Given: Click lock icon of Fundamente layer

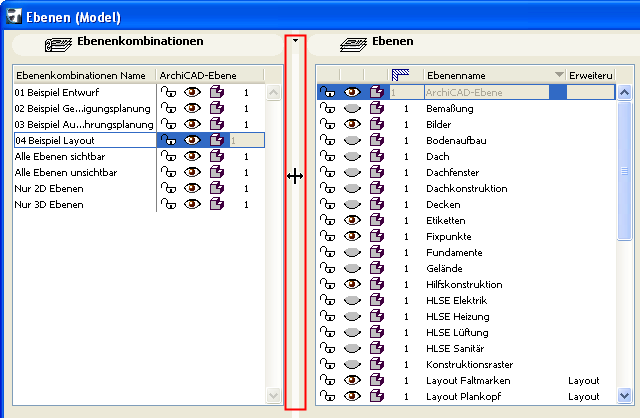Looking at the screenshot, I should click(x=327, y=252).
